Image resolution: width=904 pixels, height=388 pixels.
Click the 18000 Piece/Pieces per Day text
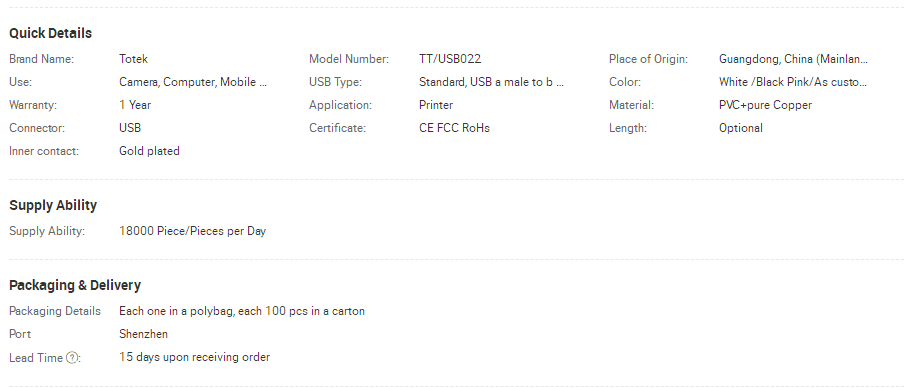(x=193, y=231)
